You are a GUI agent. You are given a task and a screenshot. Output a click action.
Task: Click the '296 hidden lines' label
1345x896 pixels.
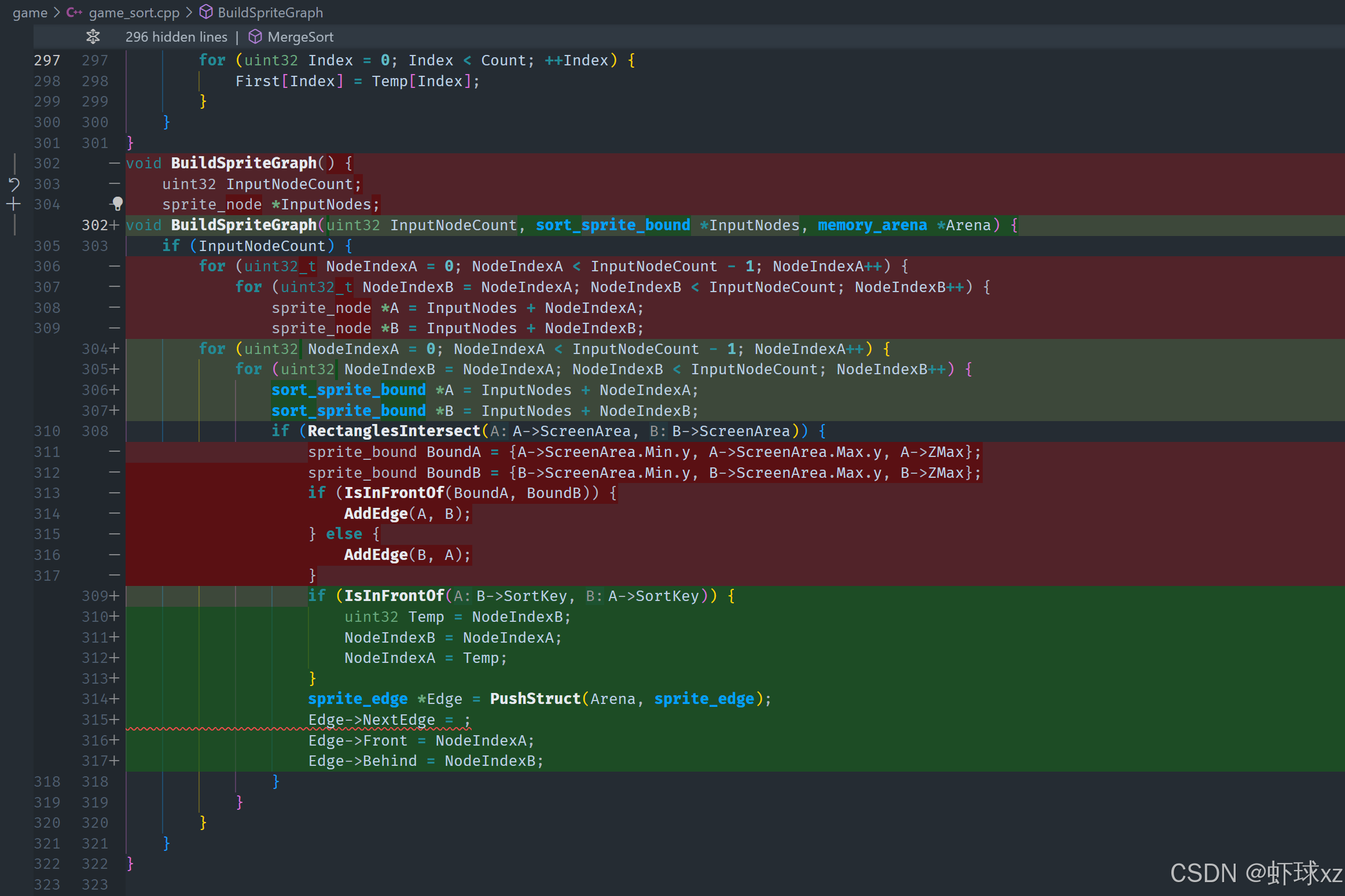176,37
